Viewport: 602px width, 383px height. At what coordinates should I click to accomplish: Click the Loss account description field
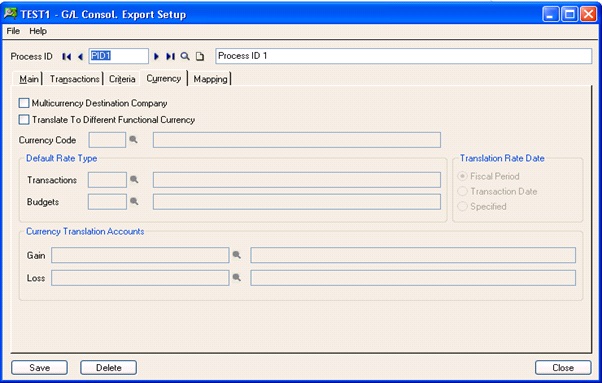coord(413,278)
